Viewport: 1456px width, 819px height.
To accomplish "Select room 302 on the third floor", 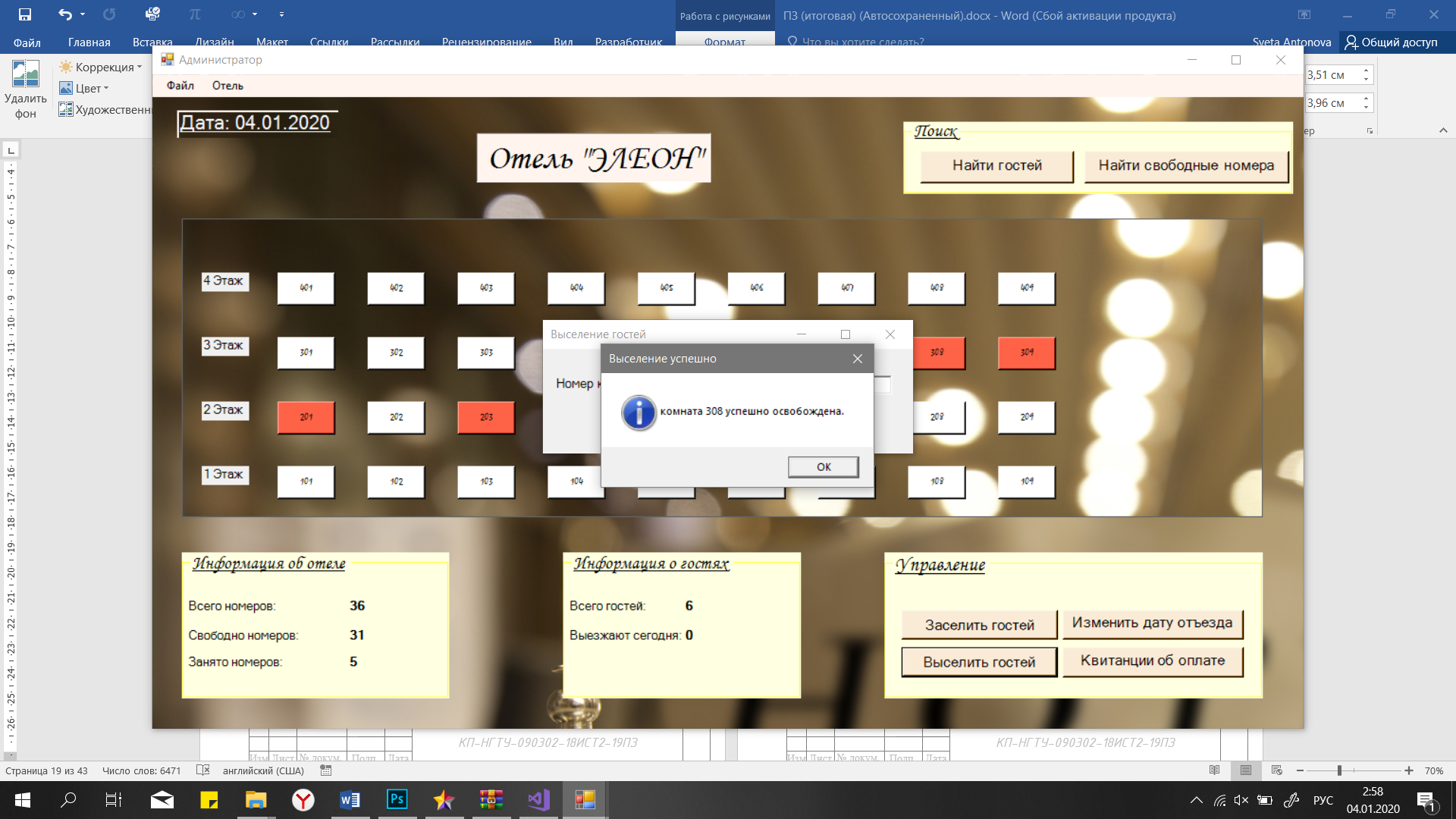I will 396,353.
